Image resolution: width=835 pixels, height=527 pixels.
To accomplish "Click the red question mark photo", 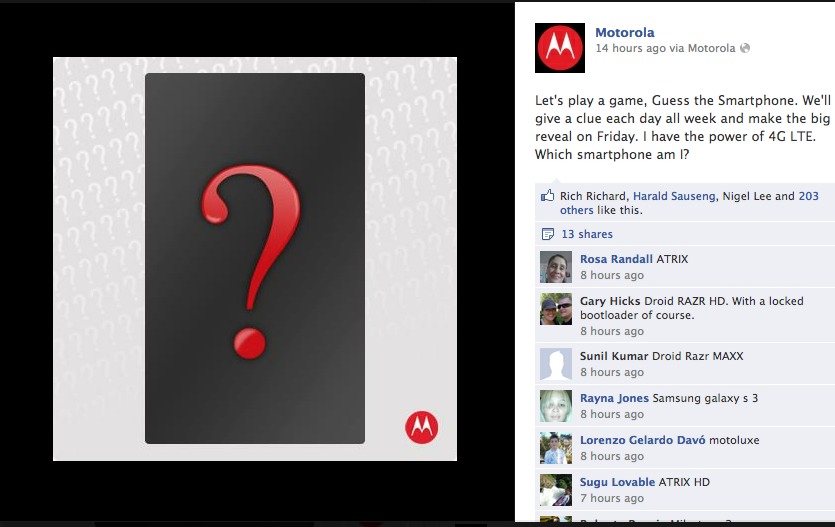I will tap(255, 259).
